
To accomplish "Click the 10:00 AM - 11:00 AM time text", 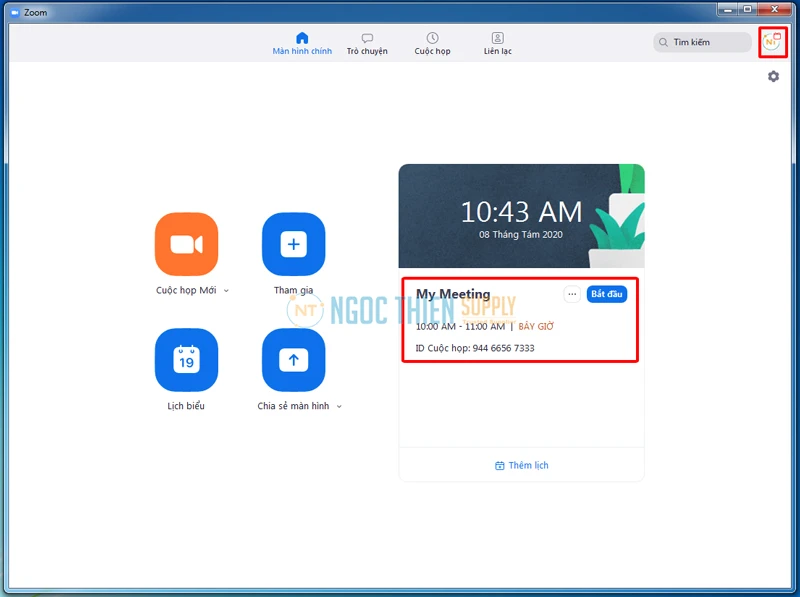I will point(460,327).
